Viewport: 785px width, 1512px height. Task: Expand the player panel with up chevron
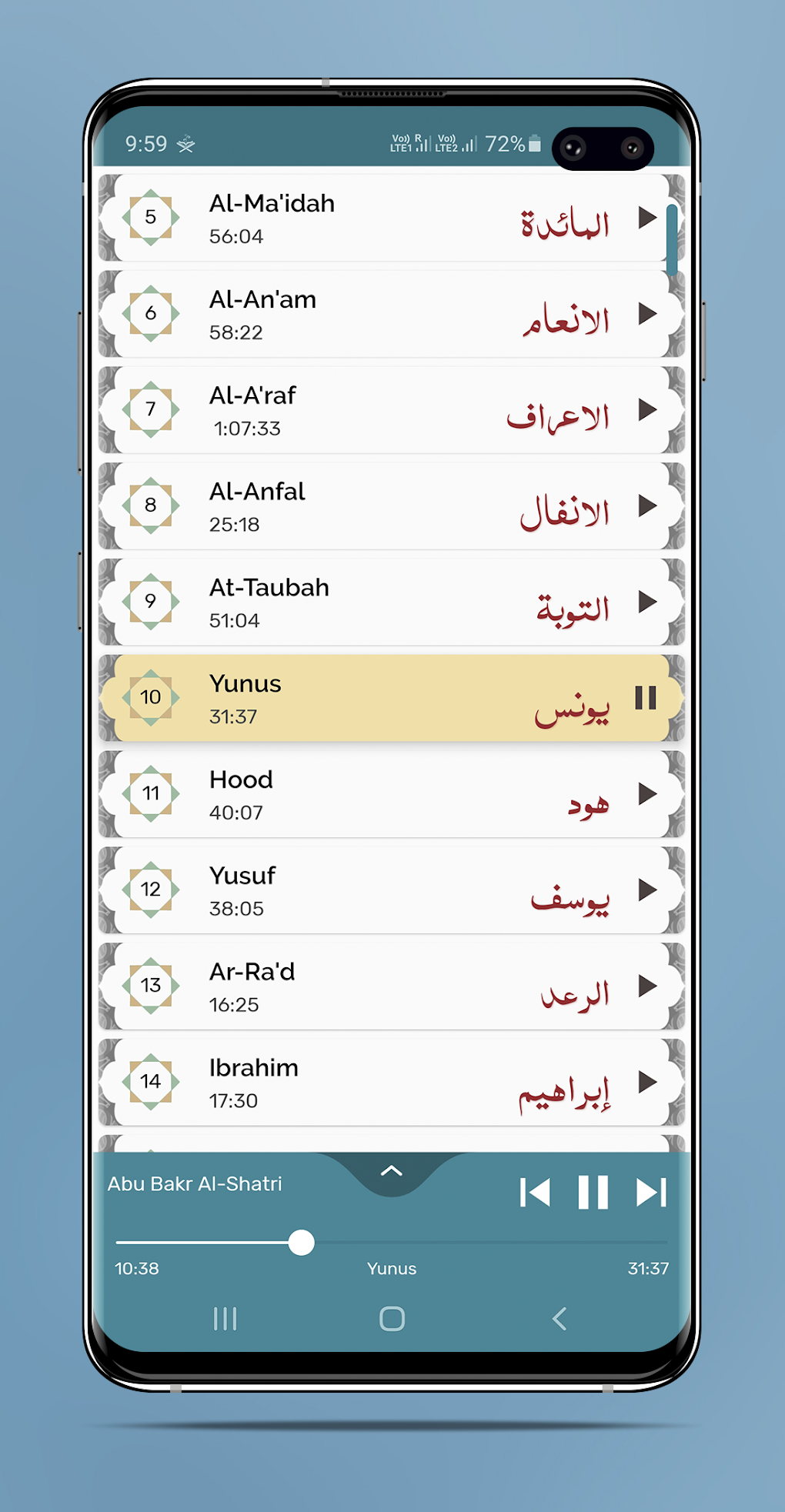(x=392, y=1172)
